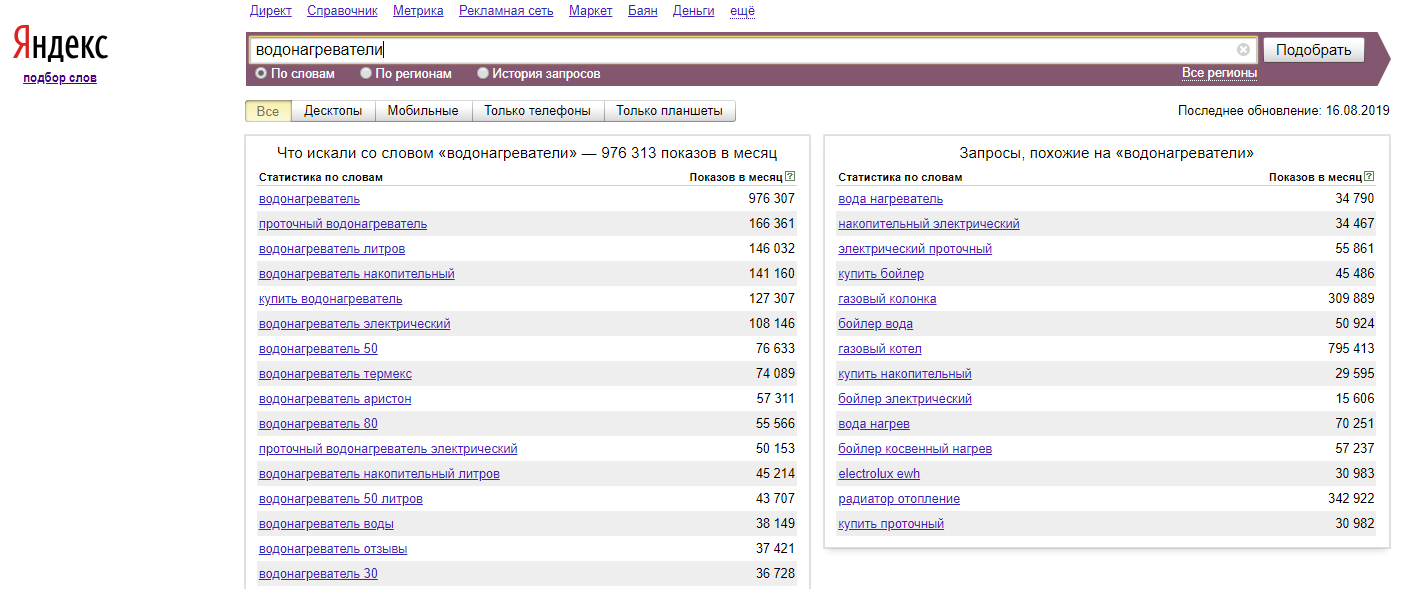The image size is (1411, 589).
Task: Click the 'проточный водонагреватель' keyword link
Action: [x=342, y=224]
